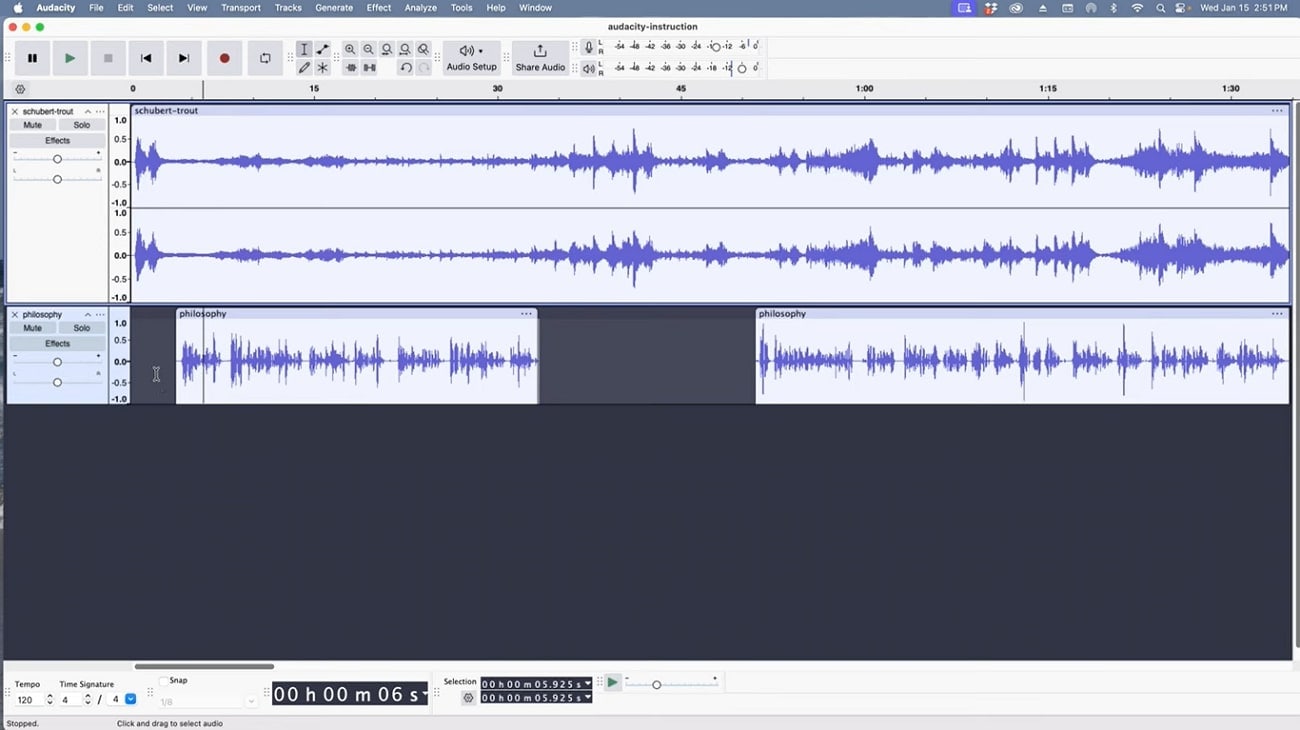Click the Skip to Start button
Screen dimensions: 1300x730
146,58
